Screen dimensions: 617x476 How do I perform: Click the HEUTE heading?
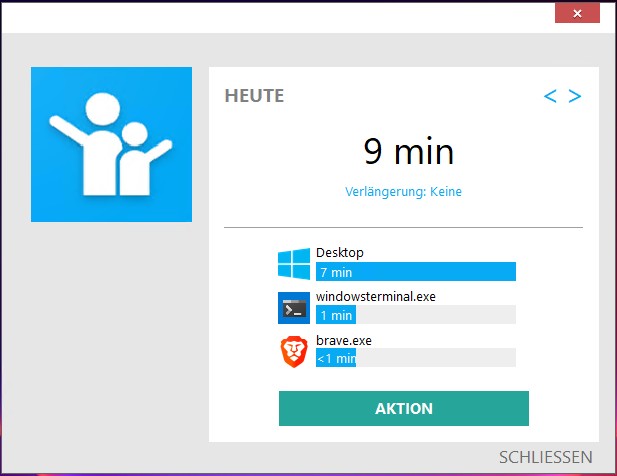click(254, 96)
